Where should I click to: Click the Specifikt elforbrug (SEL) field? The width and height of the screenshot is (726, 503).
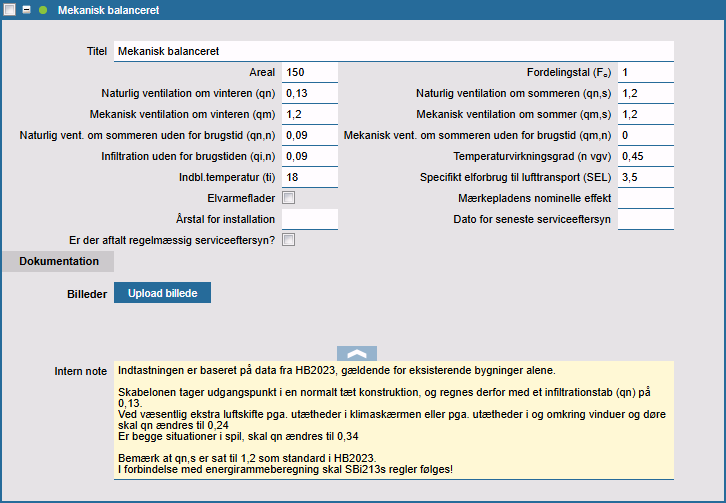coord(646,178)
